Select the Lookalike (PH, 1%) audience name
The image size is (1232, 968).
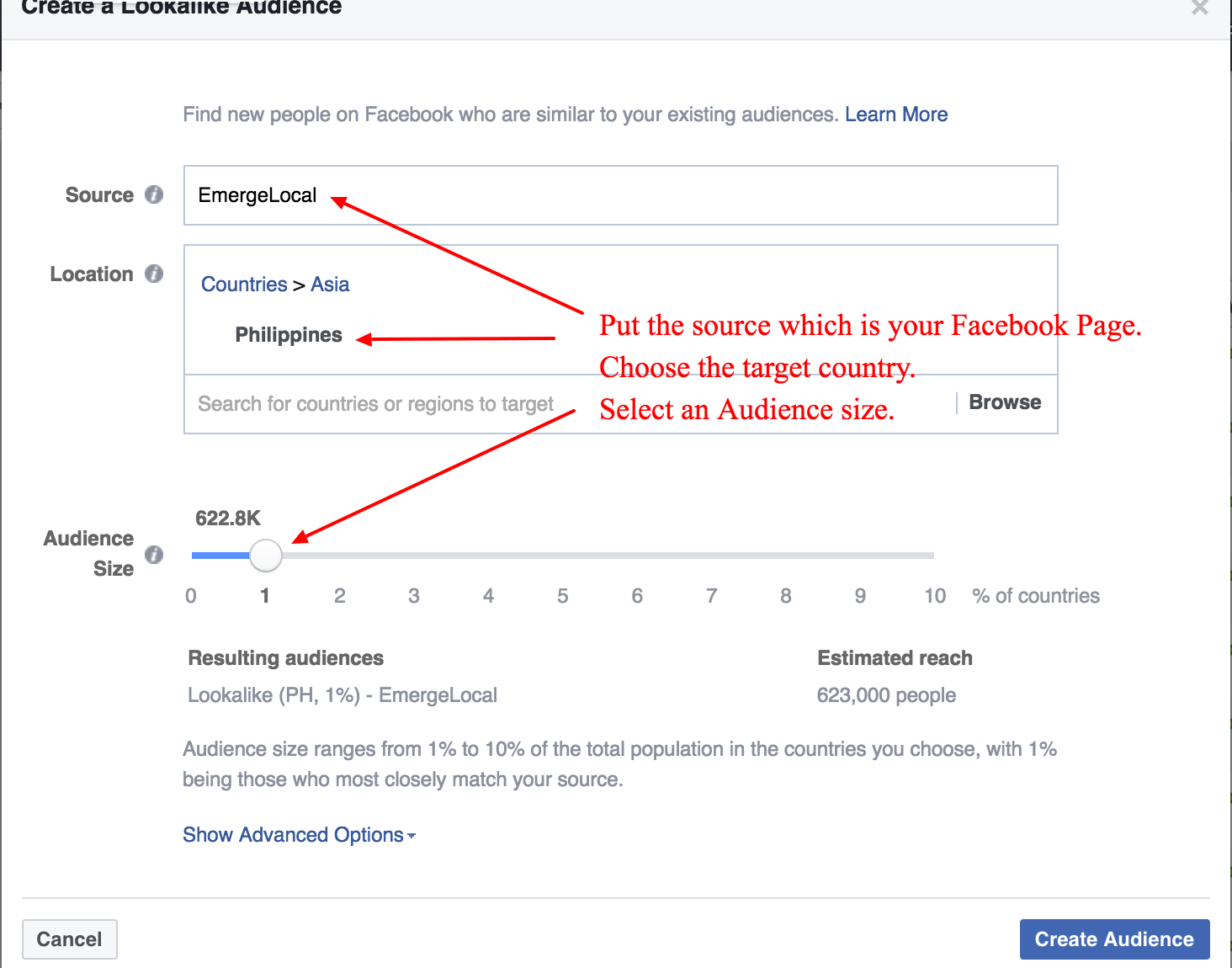pos(343,694)
